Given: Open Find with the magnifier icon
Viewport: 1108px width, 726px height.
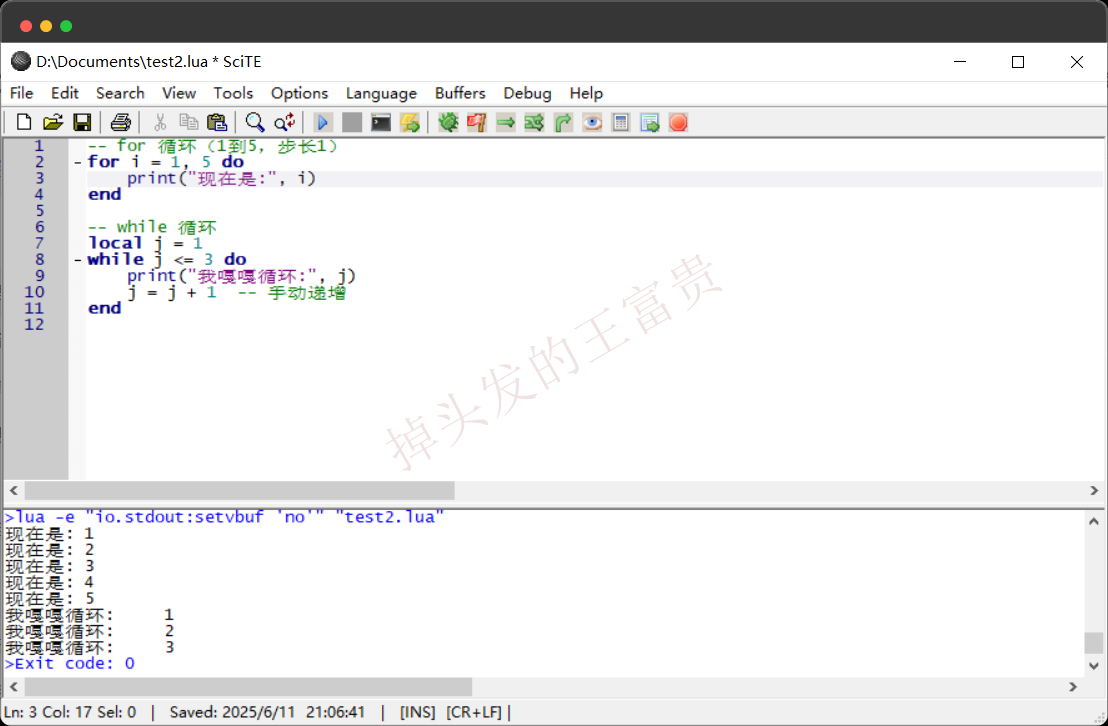Looking at the screenshot, I should (x=254, y=122).
